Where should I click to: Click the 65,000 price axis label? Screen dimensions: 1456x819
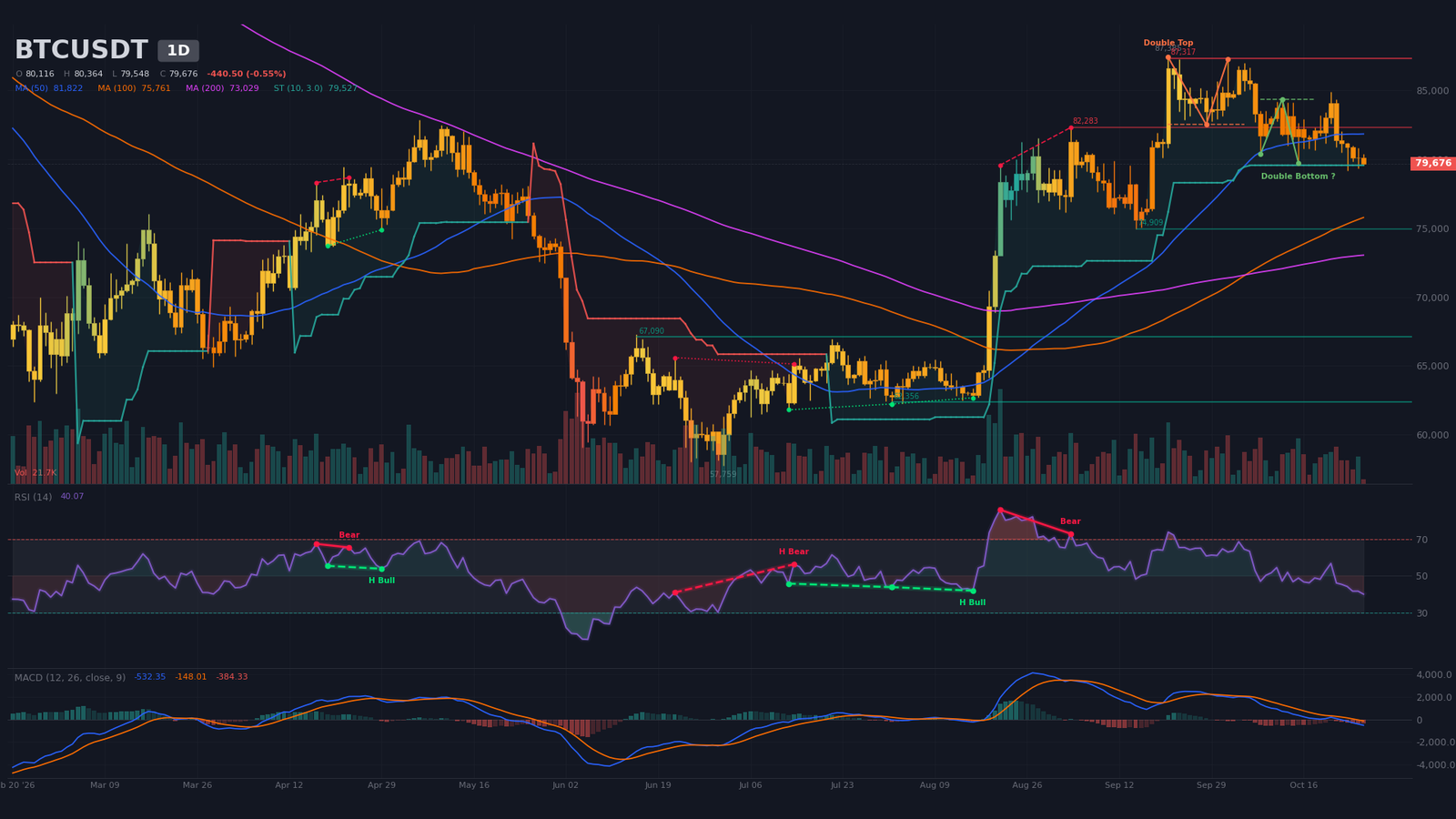[1432, 366]
